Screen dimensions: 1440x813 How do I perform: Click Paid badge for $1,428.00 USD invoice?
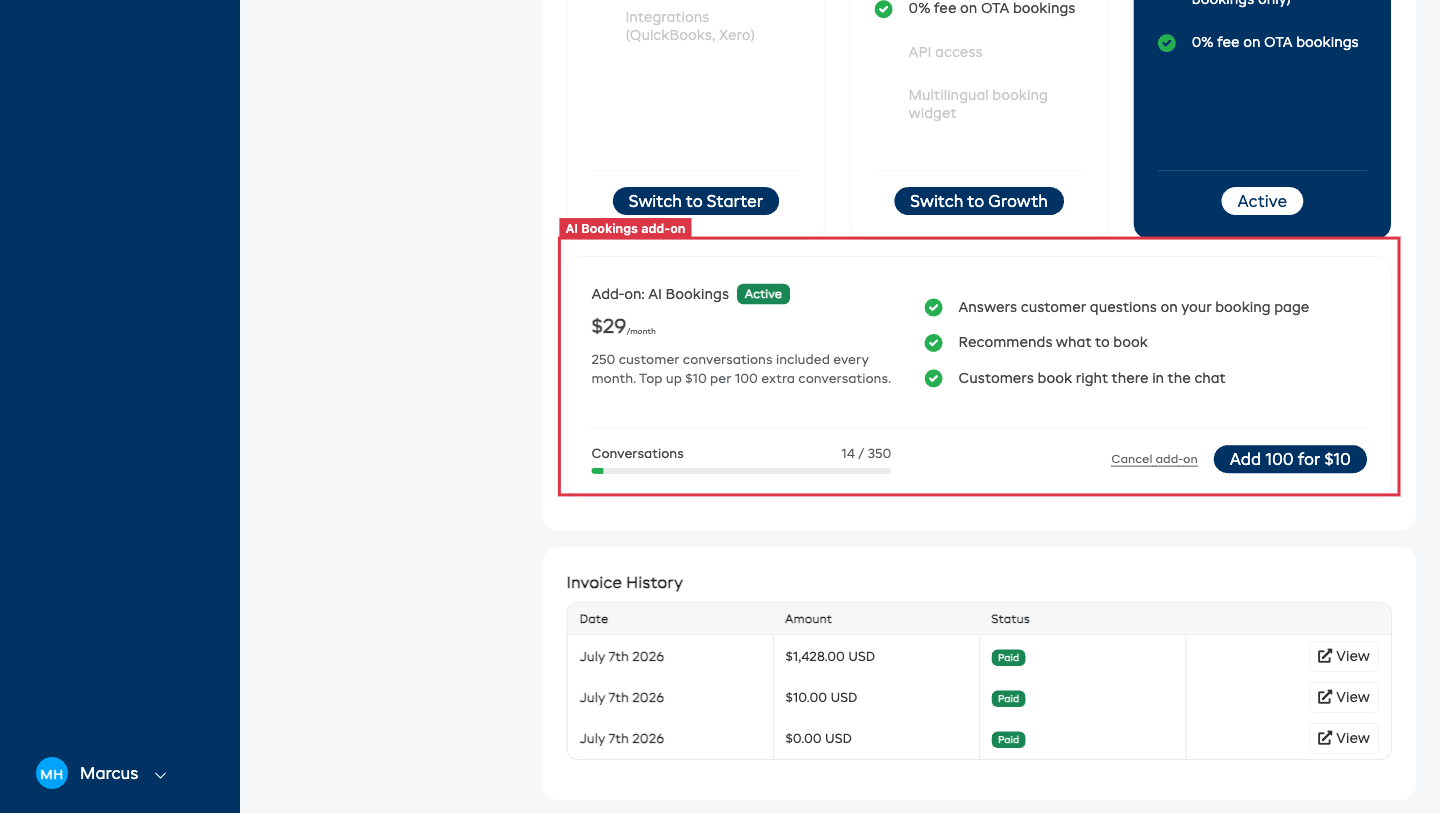tap(1008, 658)
